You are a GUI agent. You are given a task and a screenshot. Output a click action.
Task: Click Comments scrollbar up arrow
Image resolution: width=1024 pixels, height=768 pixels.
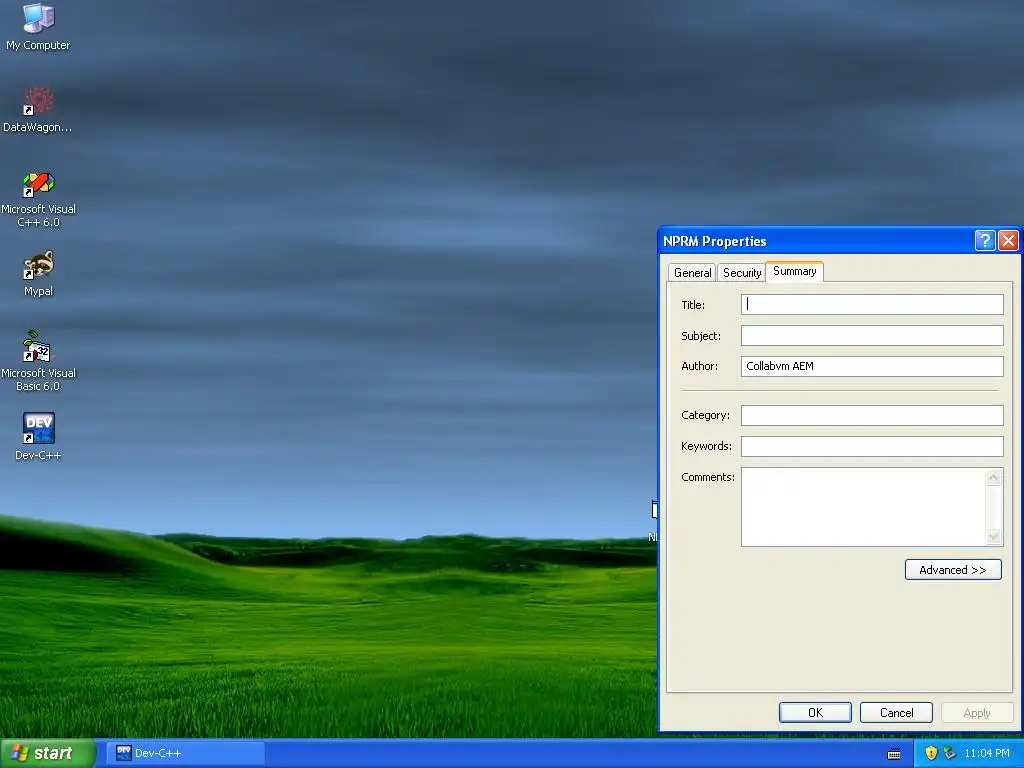(x=993, y=477)
